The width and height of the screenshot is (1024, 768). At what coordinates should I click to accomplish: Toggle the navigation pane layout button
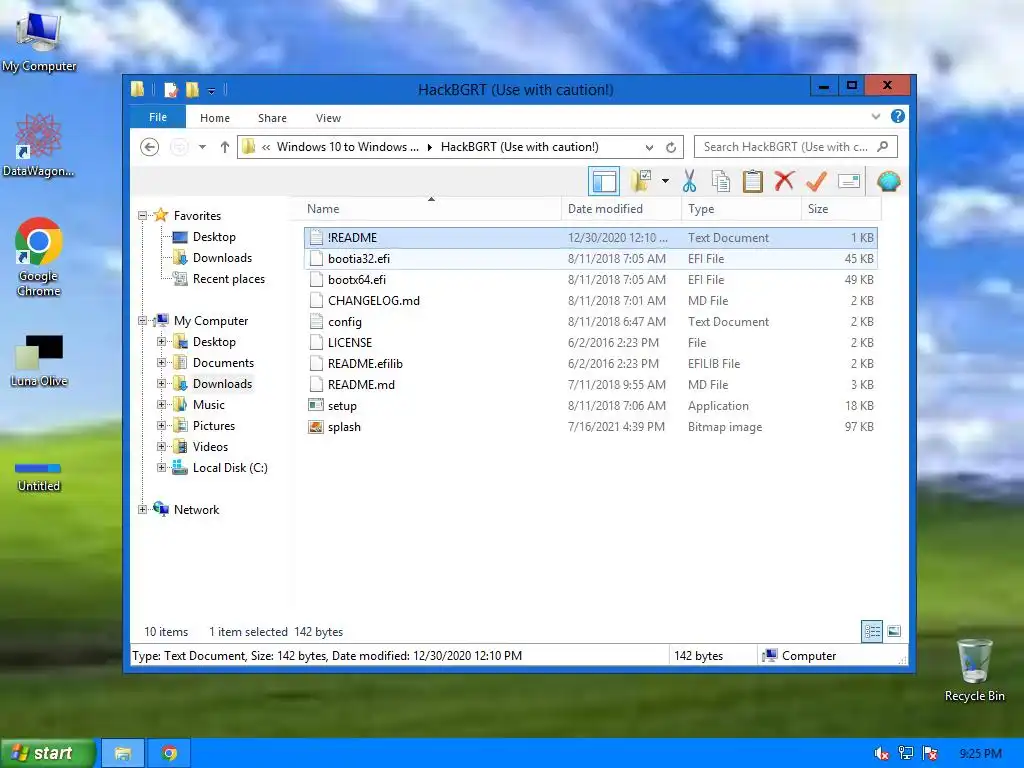coord(604,181)
